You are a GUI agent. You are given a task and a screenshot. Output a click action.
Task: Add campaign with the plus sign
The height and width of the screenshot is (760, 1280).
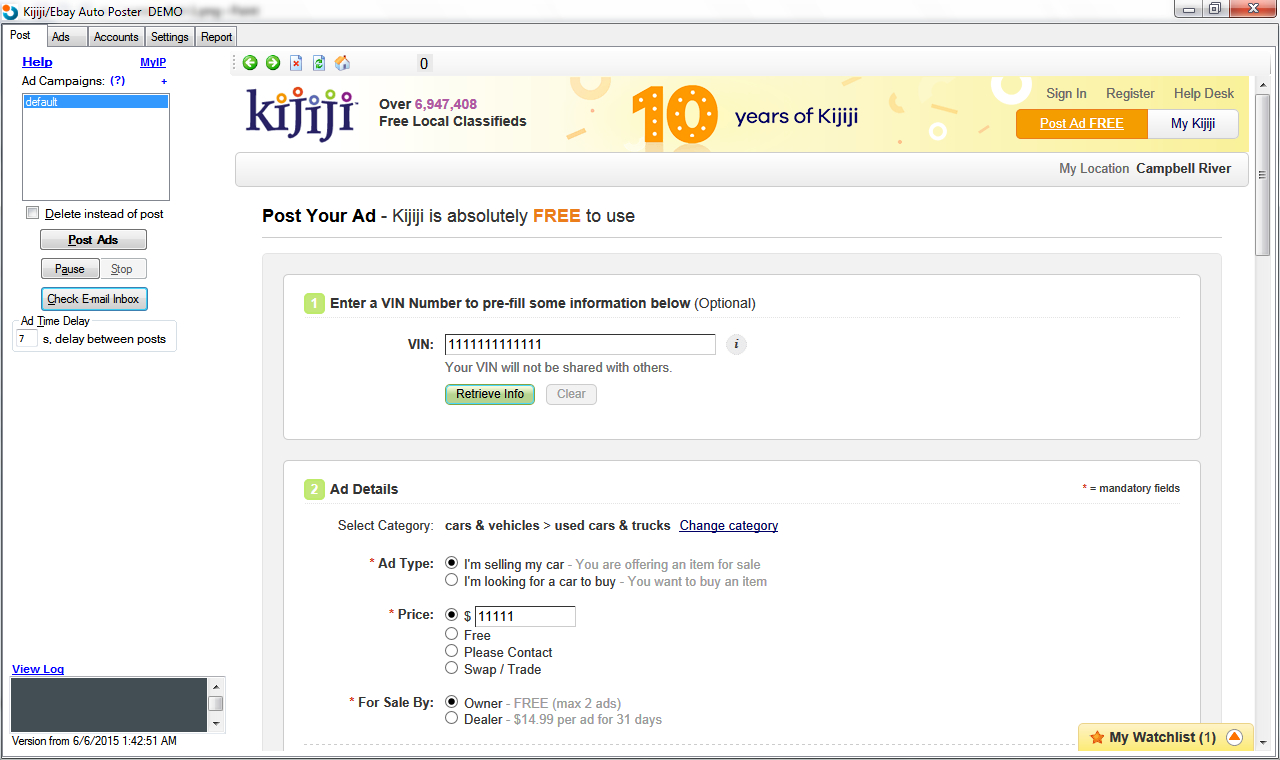[164, 81]
